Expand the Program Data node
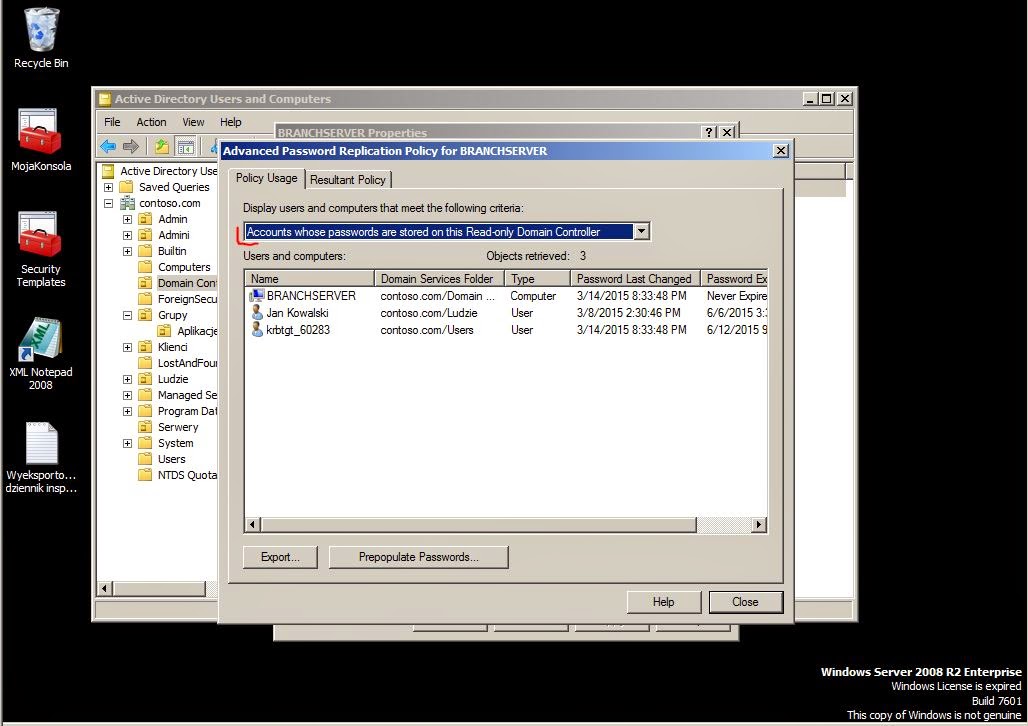Screen dimensions: 1028x726 [x=128, y=411]
